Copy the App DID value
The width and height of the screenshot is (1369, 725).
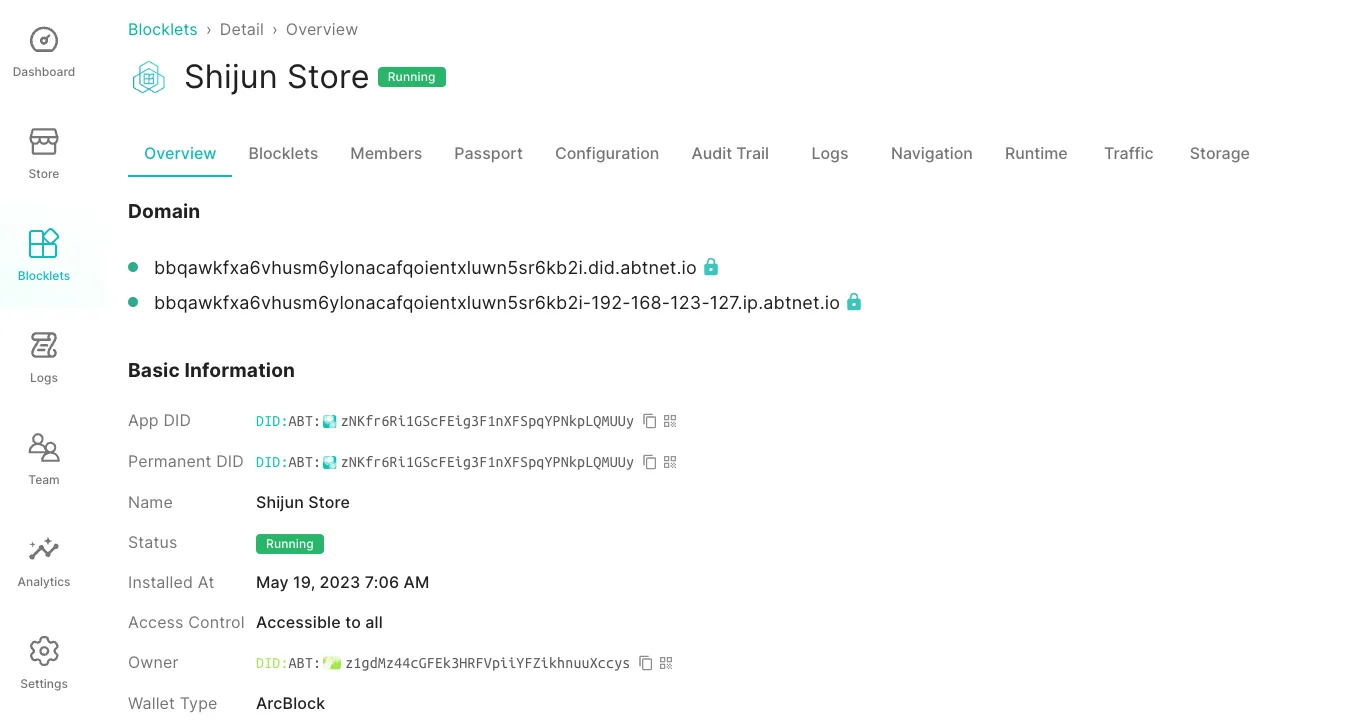point(650,421)
